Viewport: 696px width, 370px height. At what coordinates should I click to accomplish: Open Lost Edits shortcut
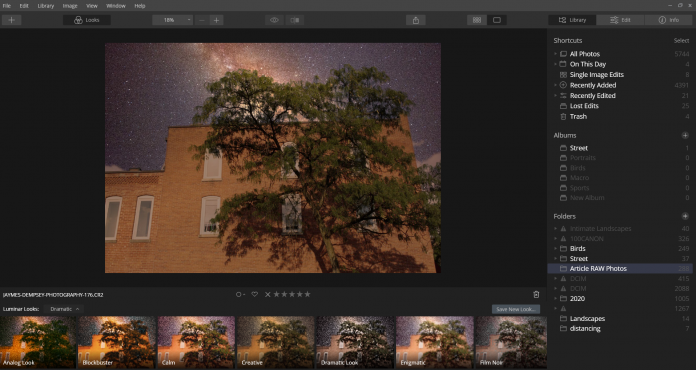[584, 106]
